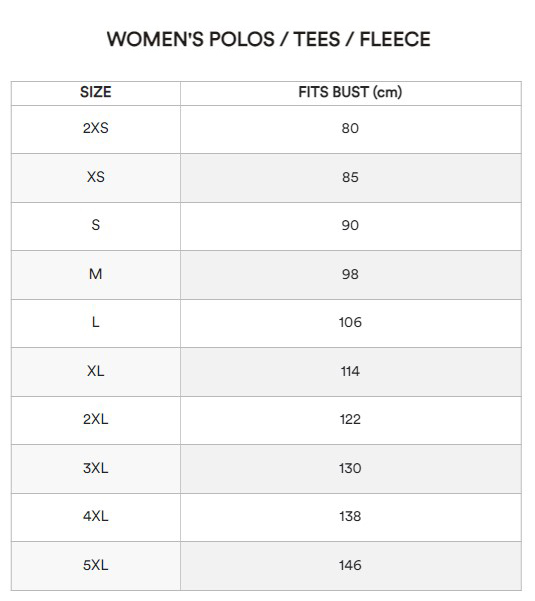
Task: Click the bust value 90
Action: pyautogui.click(x=350, y=225)
